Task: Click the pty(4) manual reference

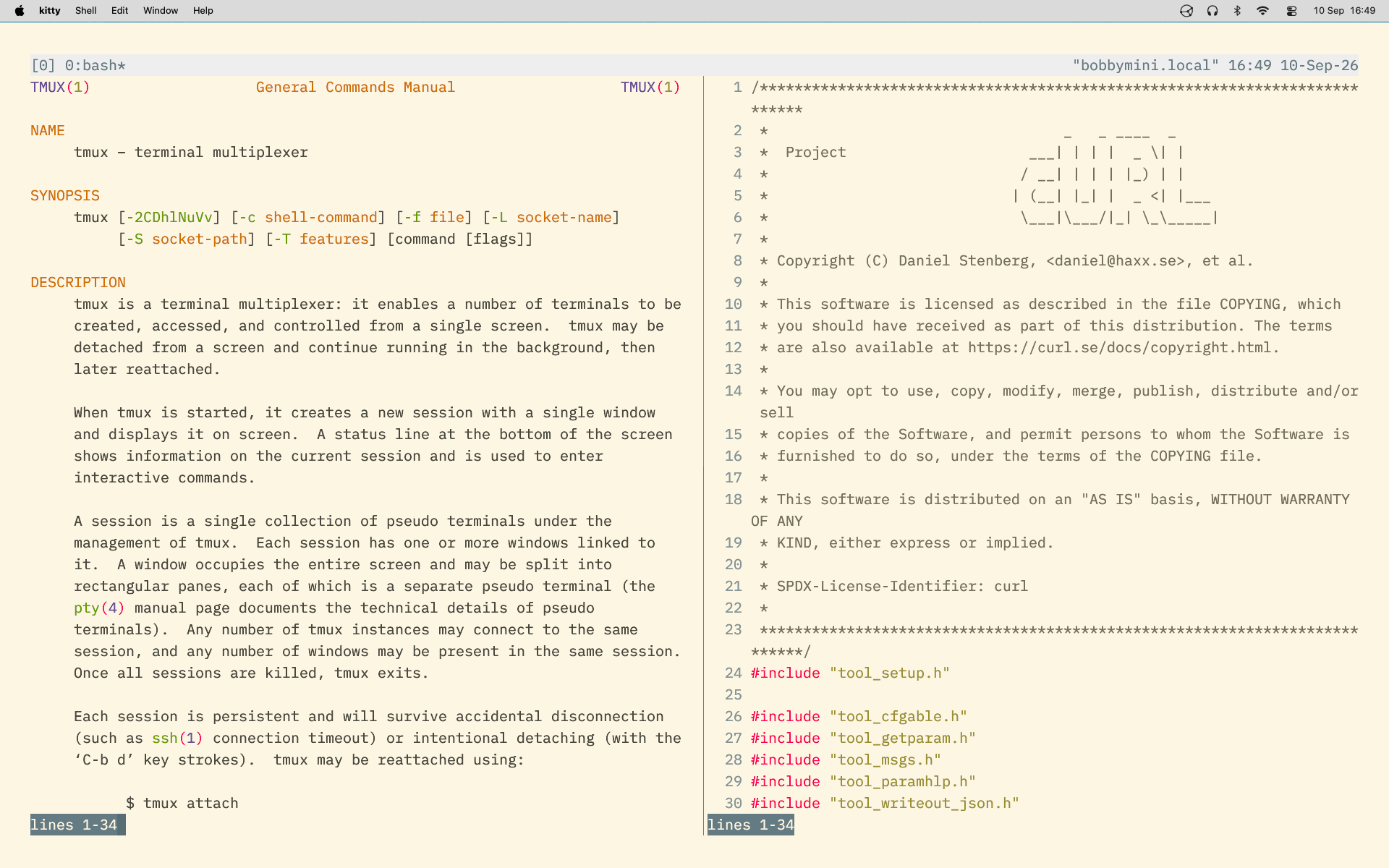Action: [99, 608]
